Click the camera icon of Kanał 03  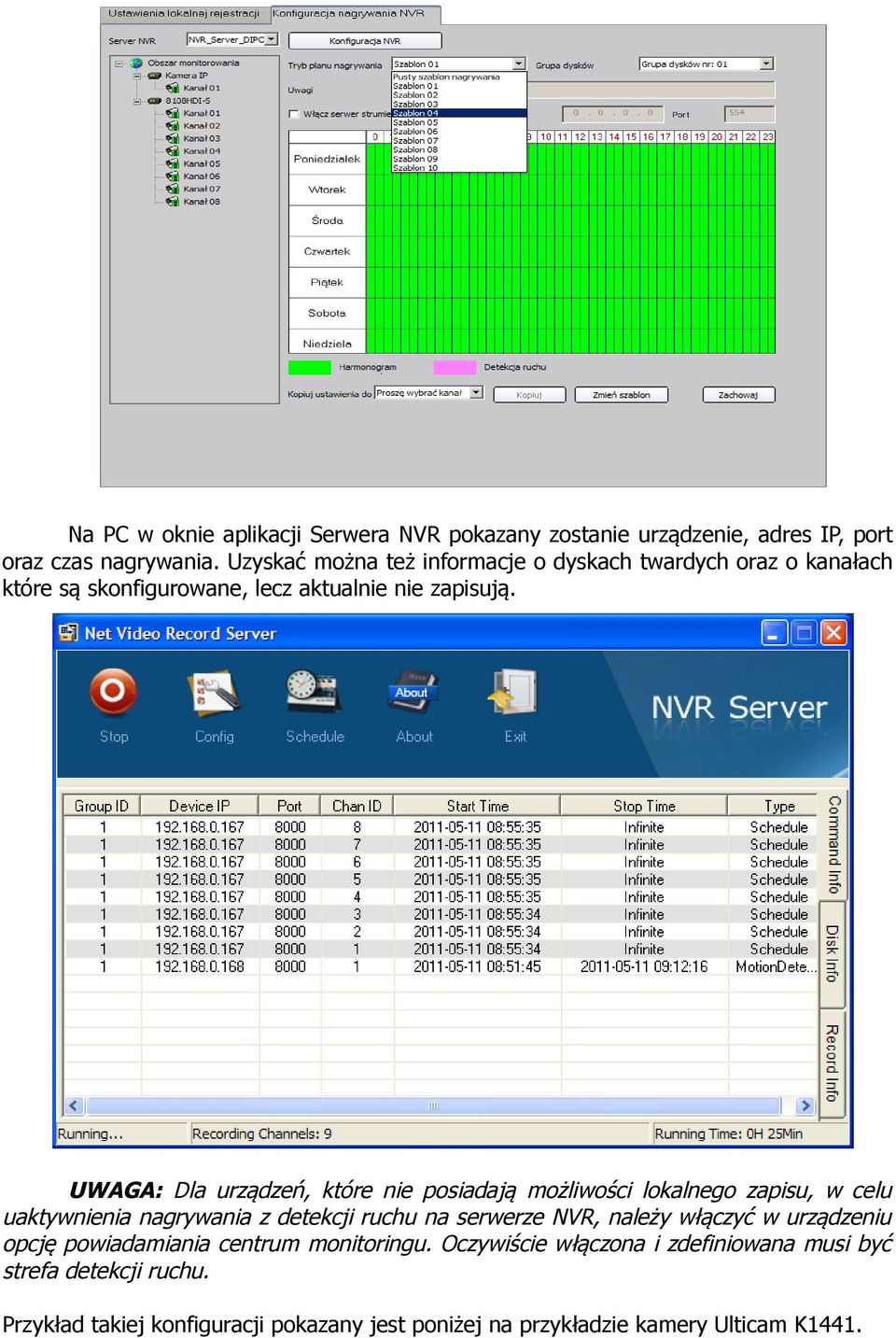pyautogui.click(x=172, y=139)
